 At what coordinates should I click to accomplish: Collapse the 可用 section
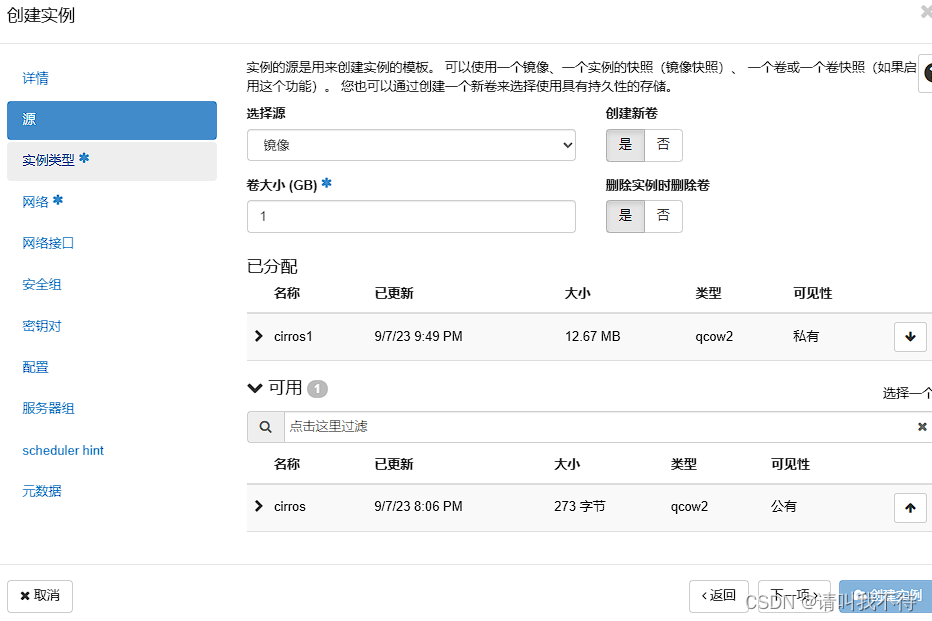pos(255,388)
